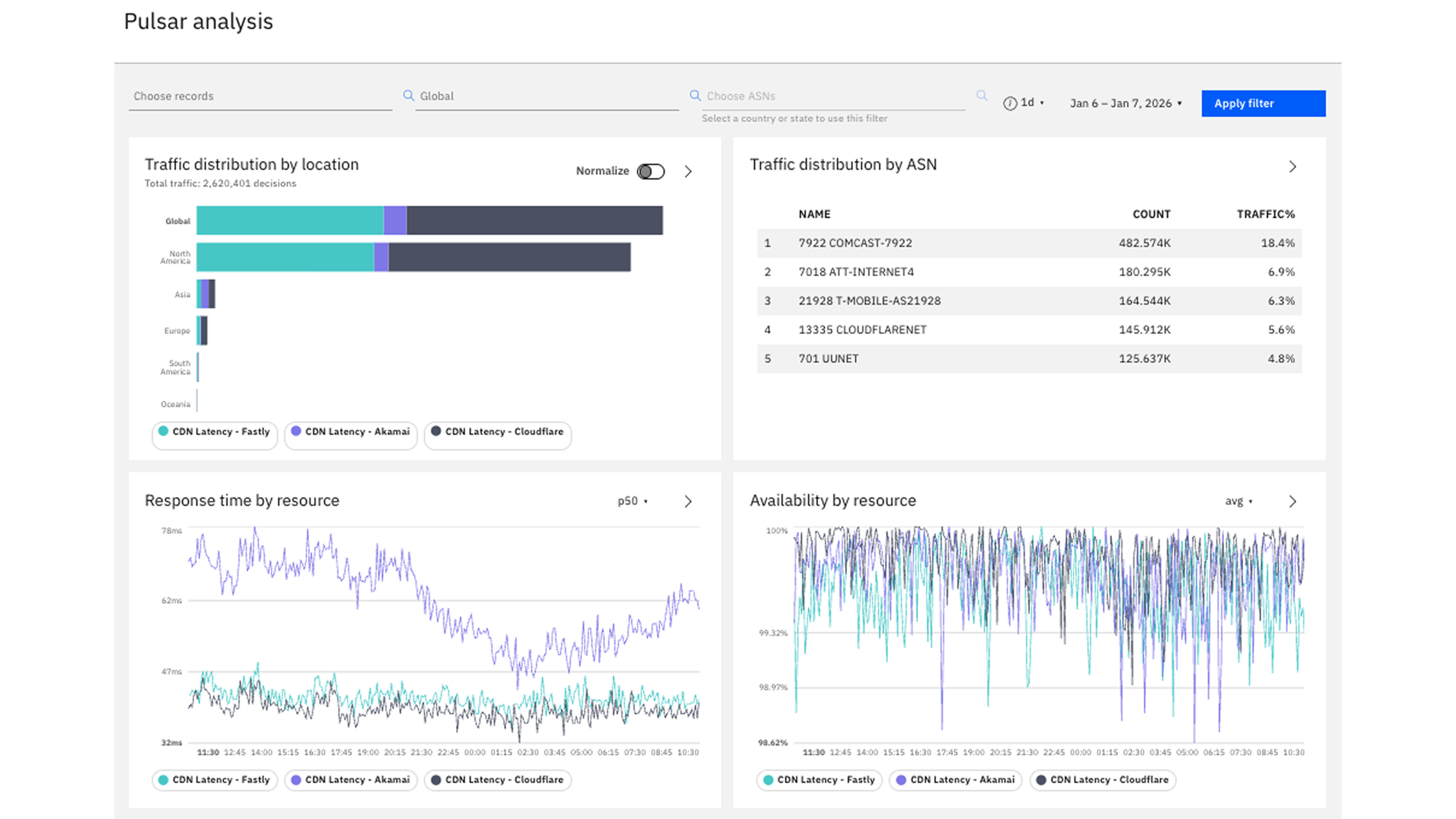Click the Asia bar in location chart
Viewport: 1456px width, 819px height.
tap(206, 294)
